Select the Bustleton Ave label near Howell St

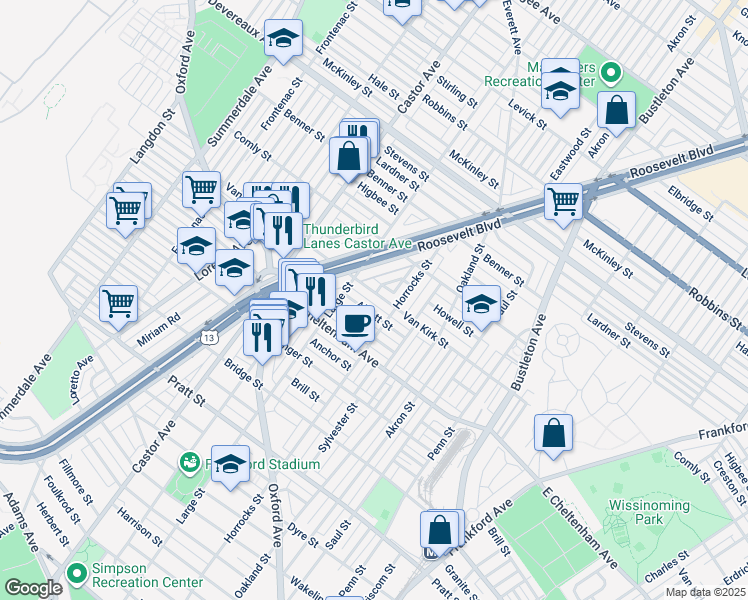(528, 352)
